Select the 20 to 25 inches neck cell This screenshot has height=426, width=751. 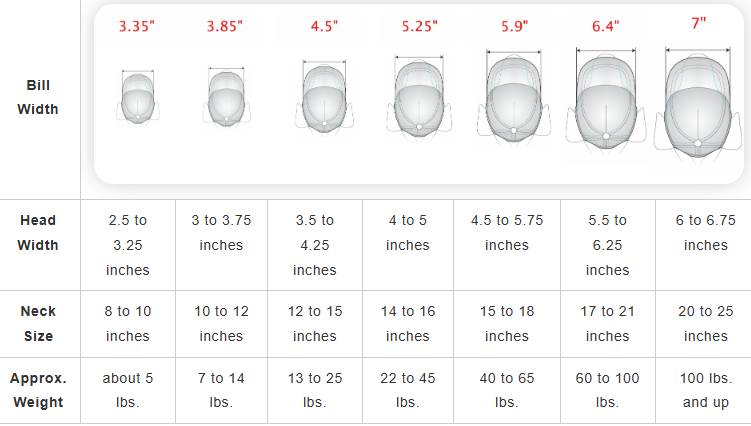tap(705, 323)
